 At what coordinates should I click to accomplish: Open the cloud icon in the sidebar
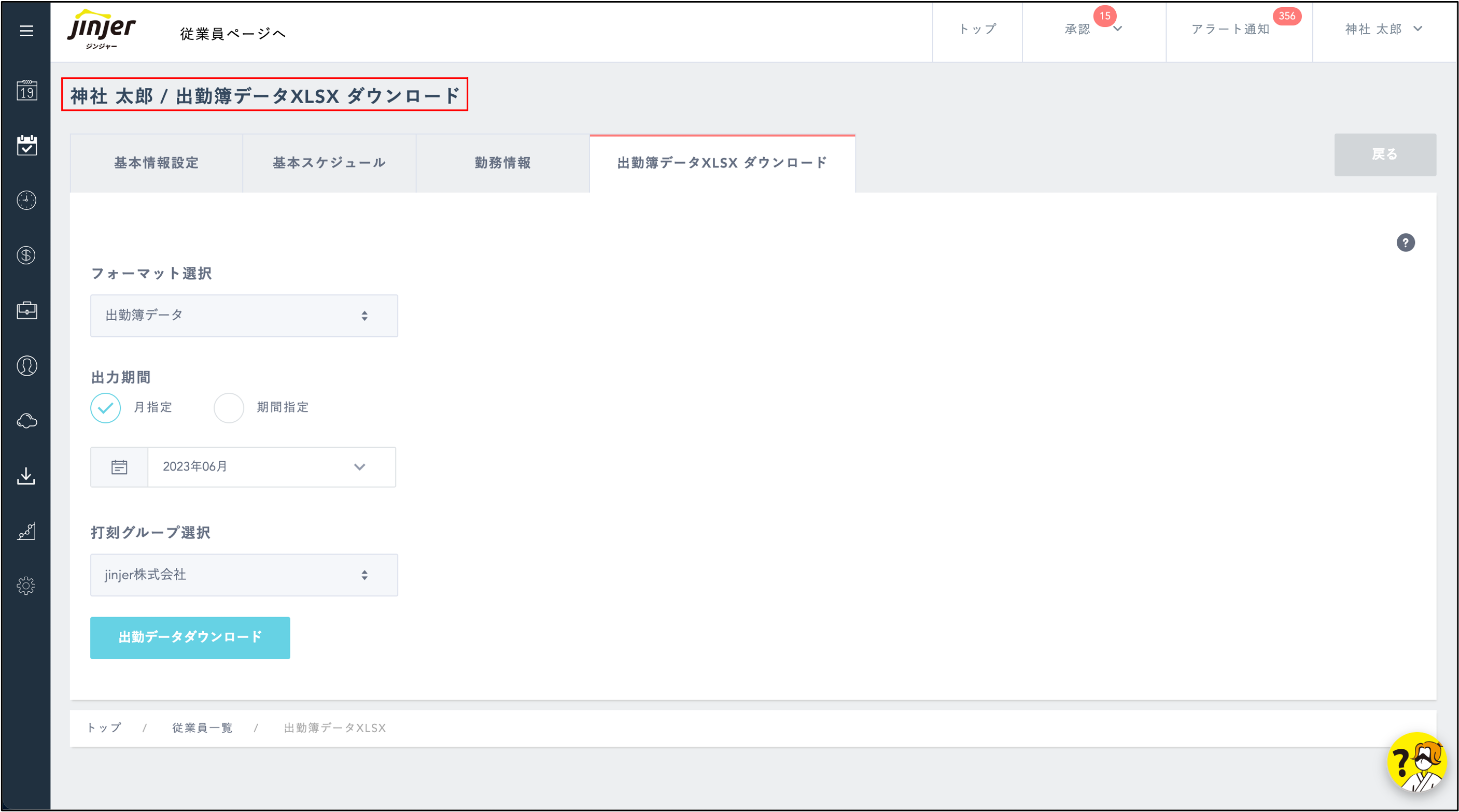(x=26, y=421)
